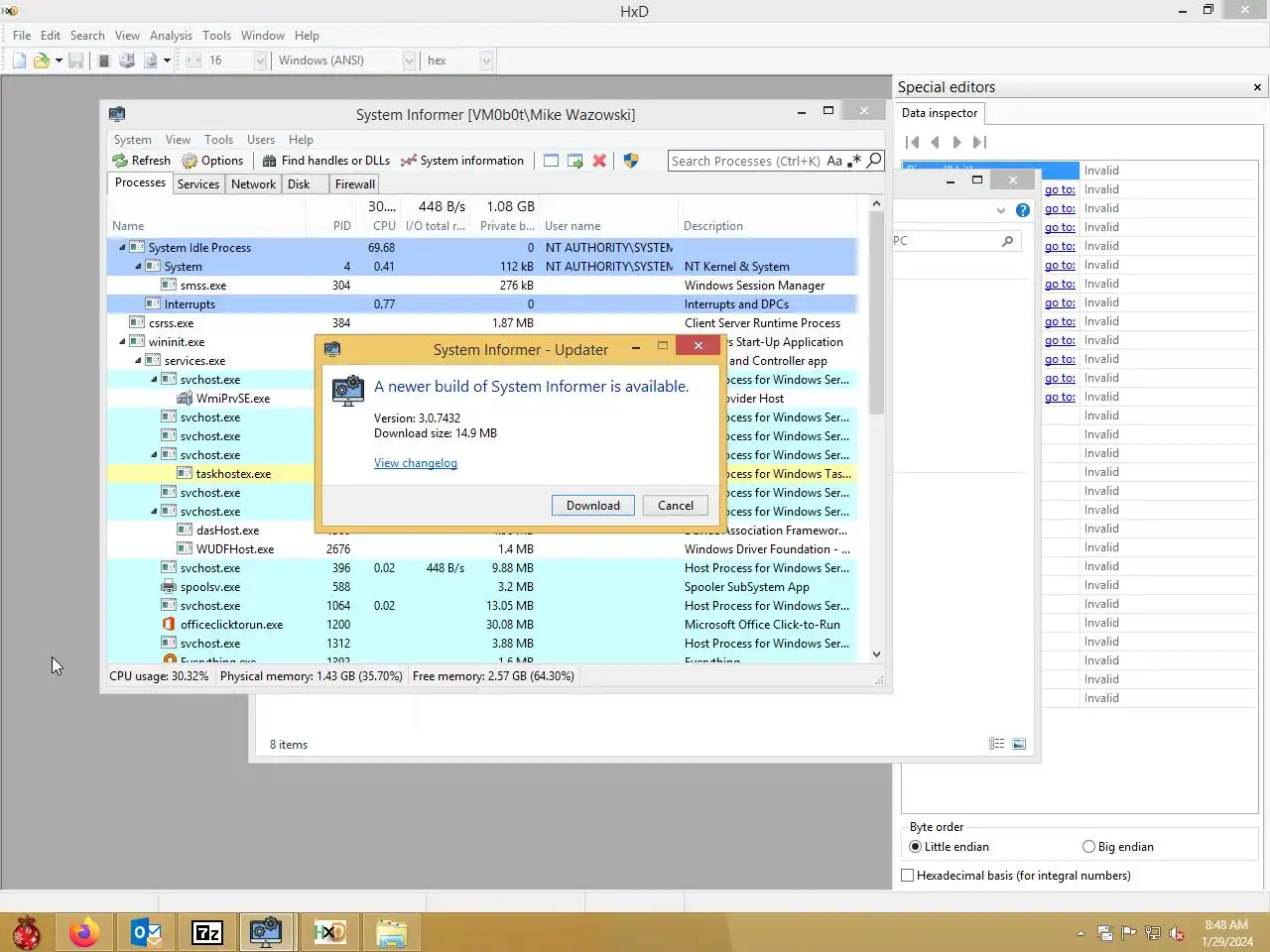The image size is (1270, 952).
Task: Open the Tools menu in System Informer
Action: [218, 140]
